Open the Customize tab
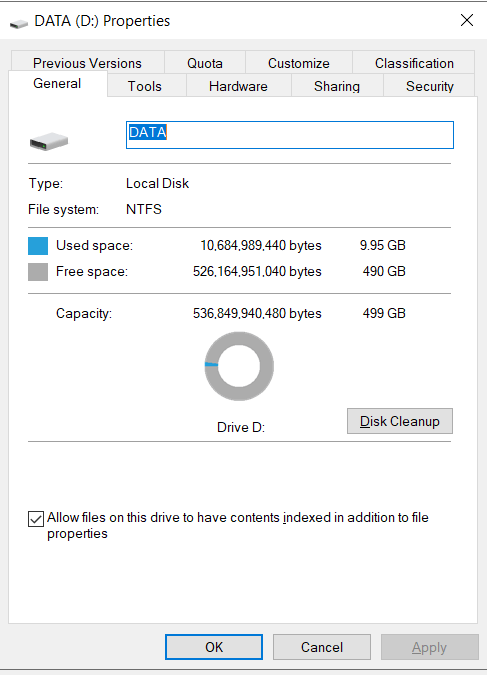This screenshot has width=487, height=675. [299, 63]
